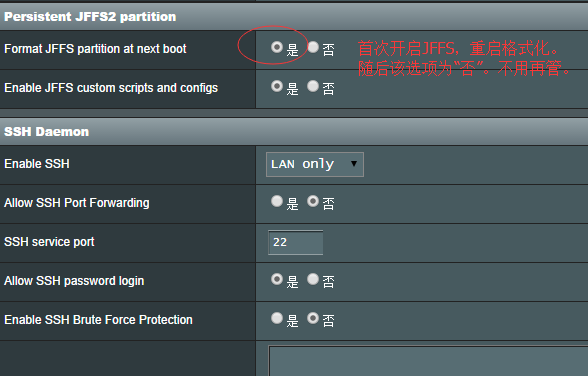The width and height of the screenshot is (588, 376).
Task: Click the Enable SSH label
Action: tap(37, 164)
